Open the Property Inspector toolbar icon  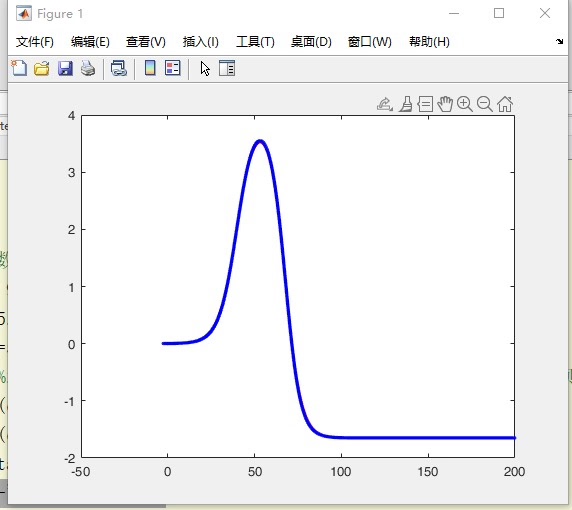[227, 68]
